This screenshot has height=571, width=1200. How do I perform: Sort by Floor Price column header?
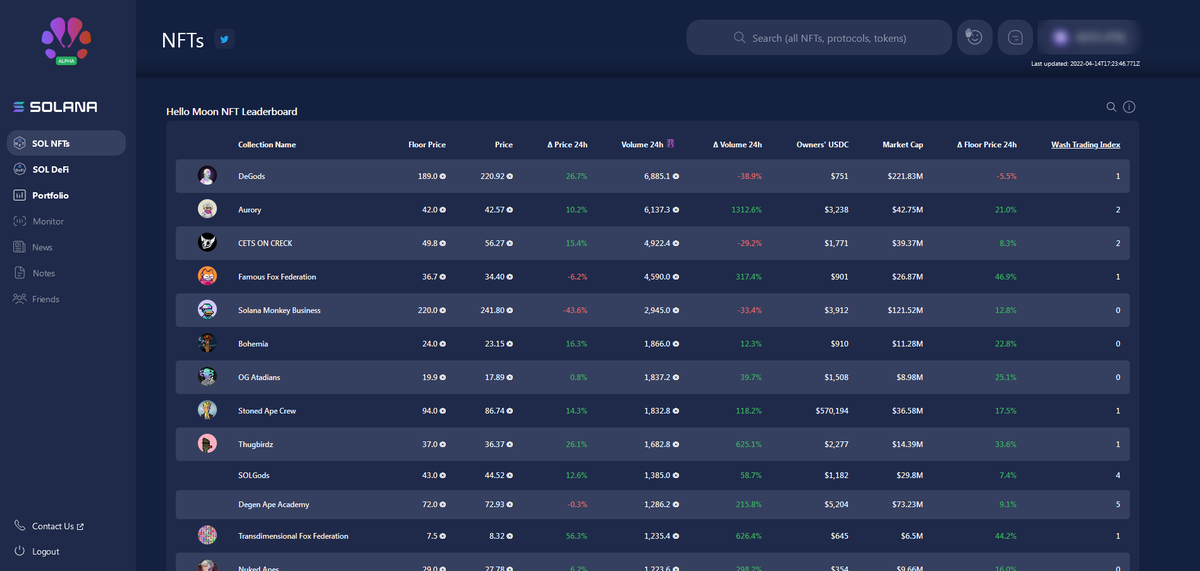click(x=427, y=145)
